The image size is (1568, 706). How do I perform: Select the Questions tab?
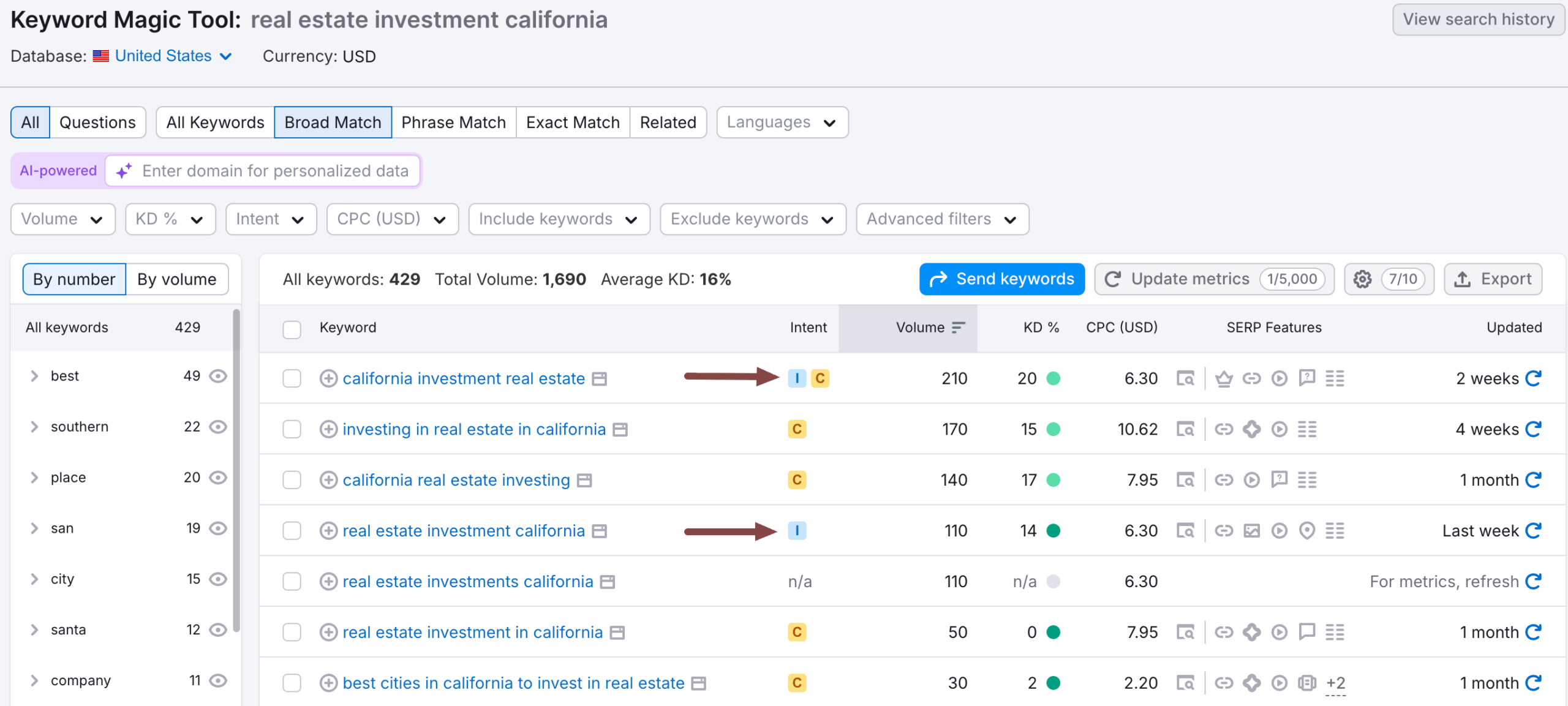(97, 122)
